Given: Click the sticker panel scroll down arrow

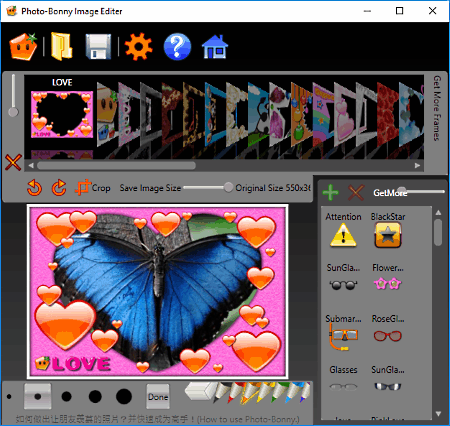Looking at the screenshot, I should 439,414.
